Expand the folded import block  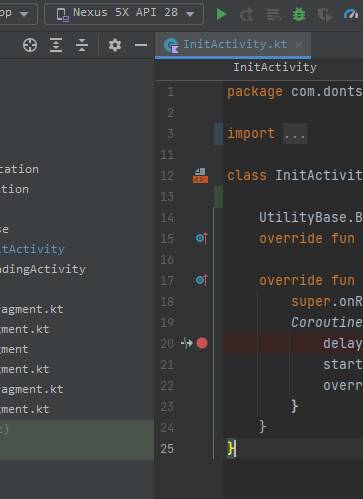(295, 134)
